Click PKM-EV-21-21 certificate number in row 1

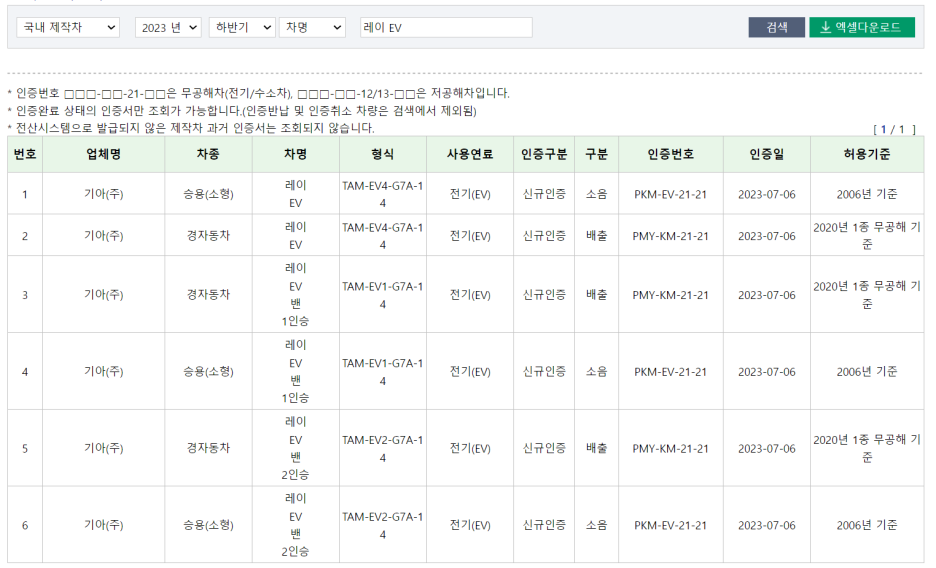670,195
